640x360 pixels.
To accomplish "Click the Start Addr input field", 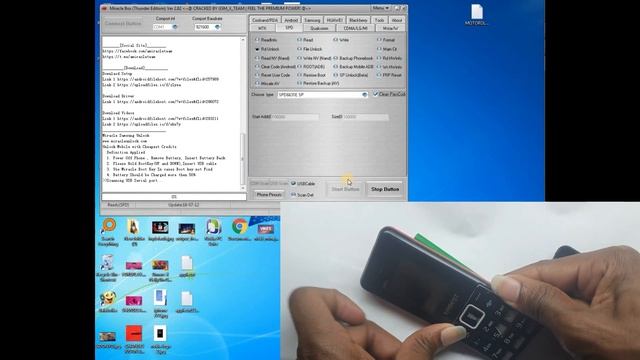I will 295,117.
